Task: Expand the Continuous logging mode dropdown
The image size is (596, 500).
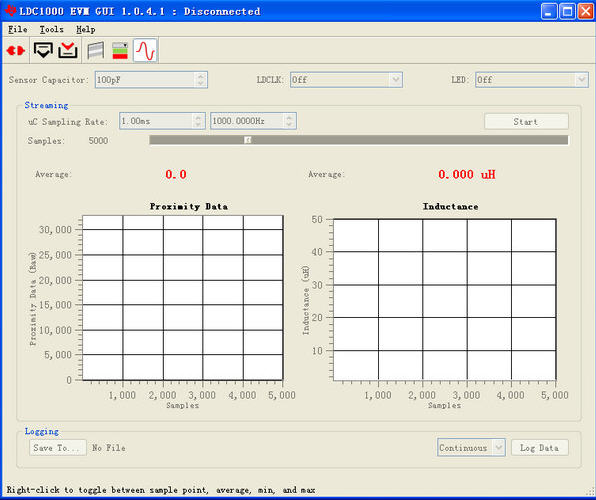Action: click(499, 448)
